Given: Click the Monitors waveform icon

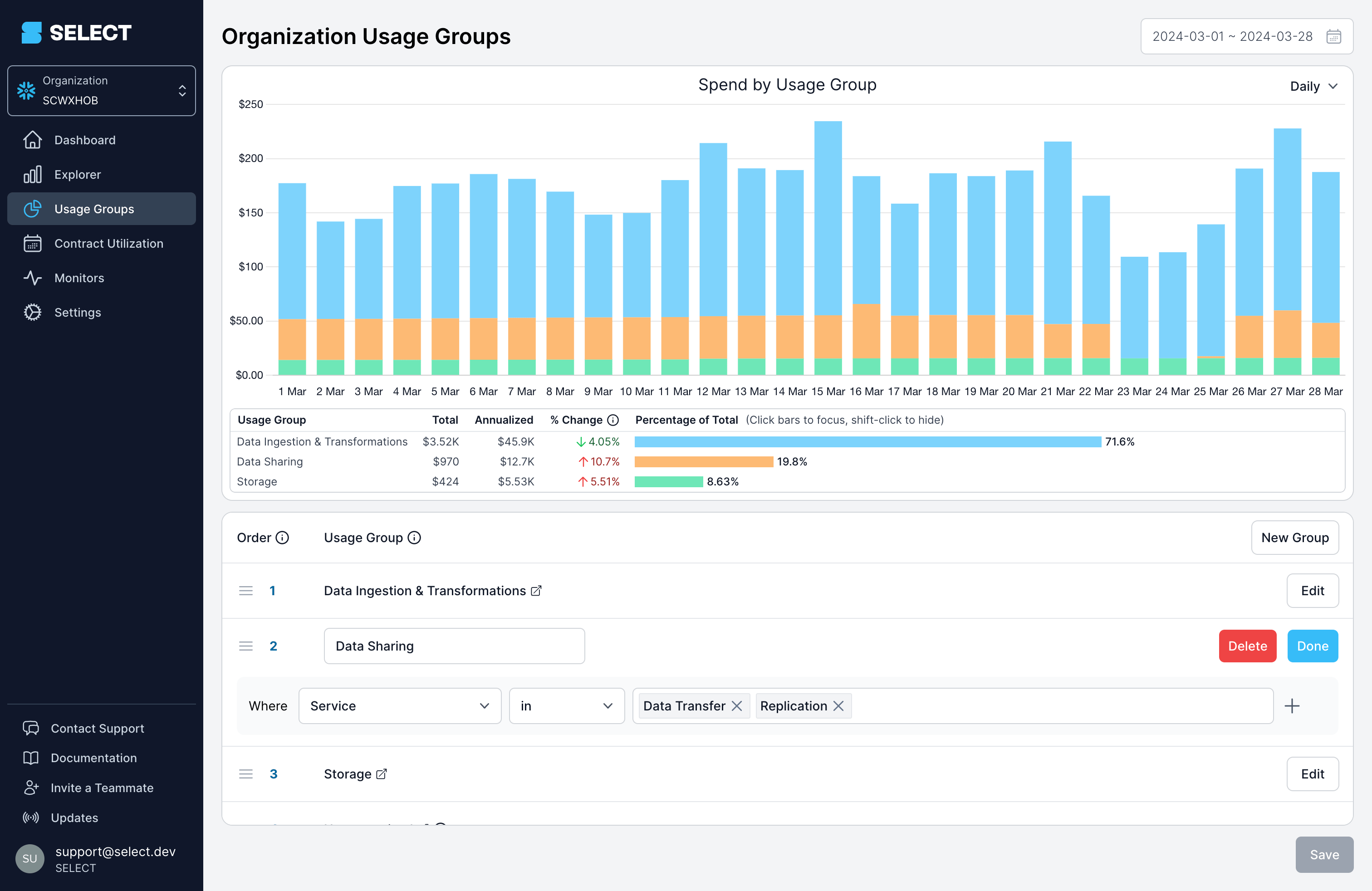Looking at the screenshot, I should [x=33, y=278].
